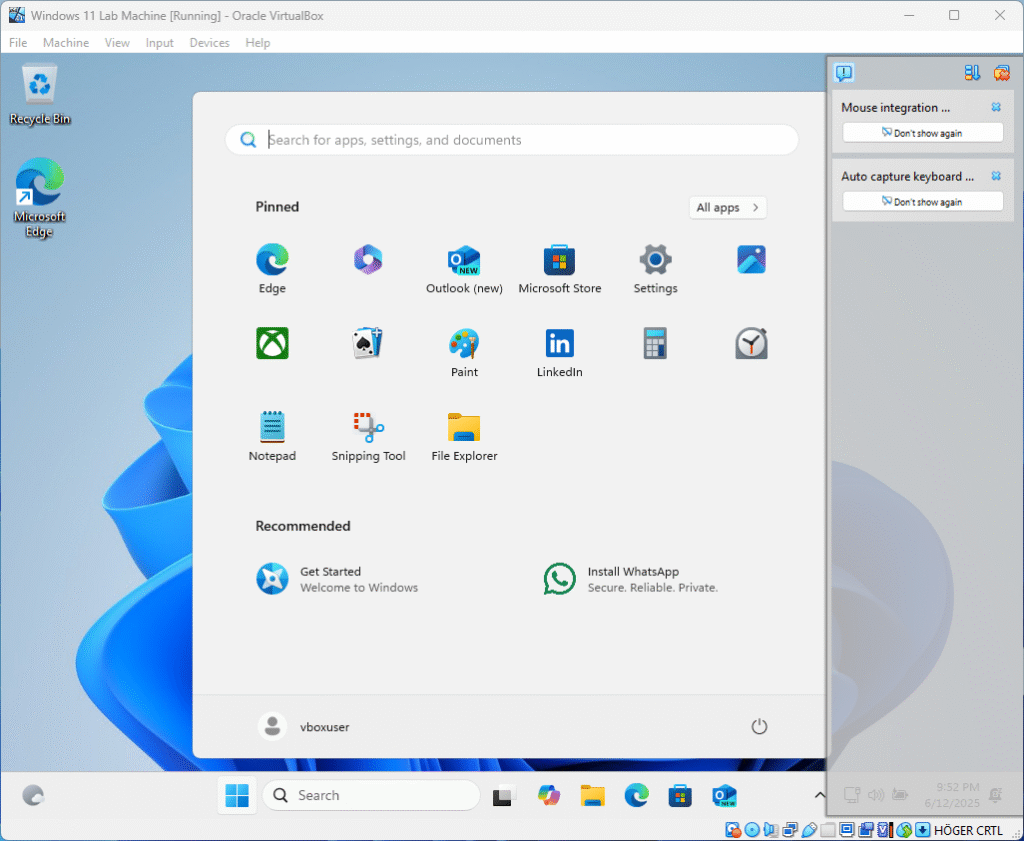The image size is (1024, 841).
Task: Click the network adapters status icon
Action: point(790,830)
